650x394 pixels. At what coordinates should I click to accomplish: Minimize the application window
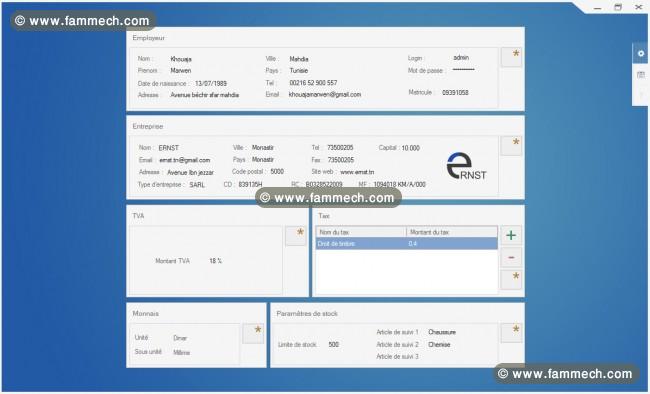coord(597,8)
